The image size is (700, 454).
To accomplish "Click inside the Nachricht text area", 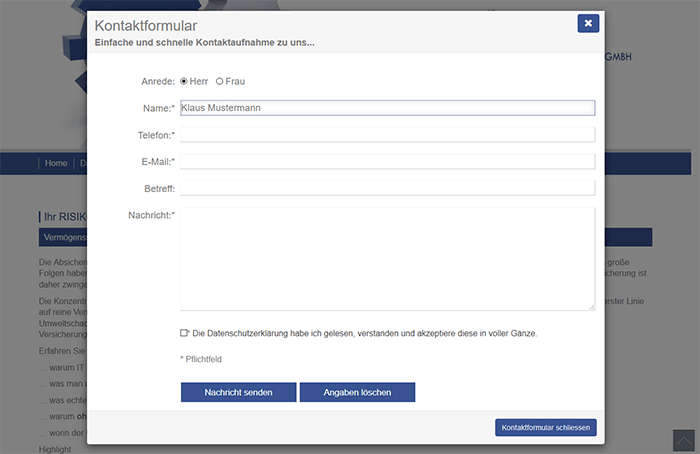I will tap(388, 259).
